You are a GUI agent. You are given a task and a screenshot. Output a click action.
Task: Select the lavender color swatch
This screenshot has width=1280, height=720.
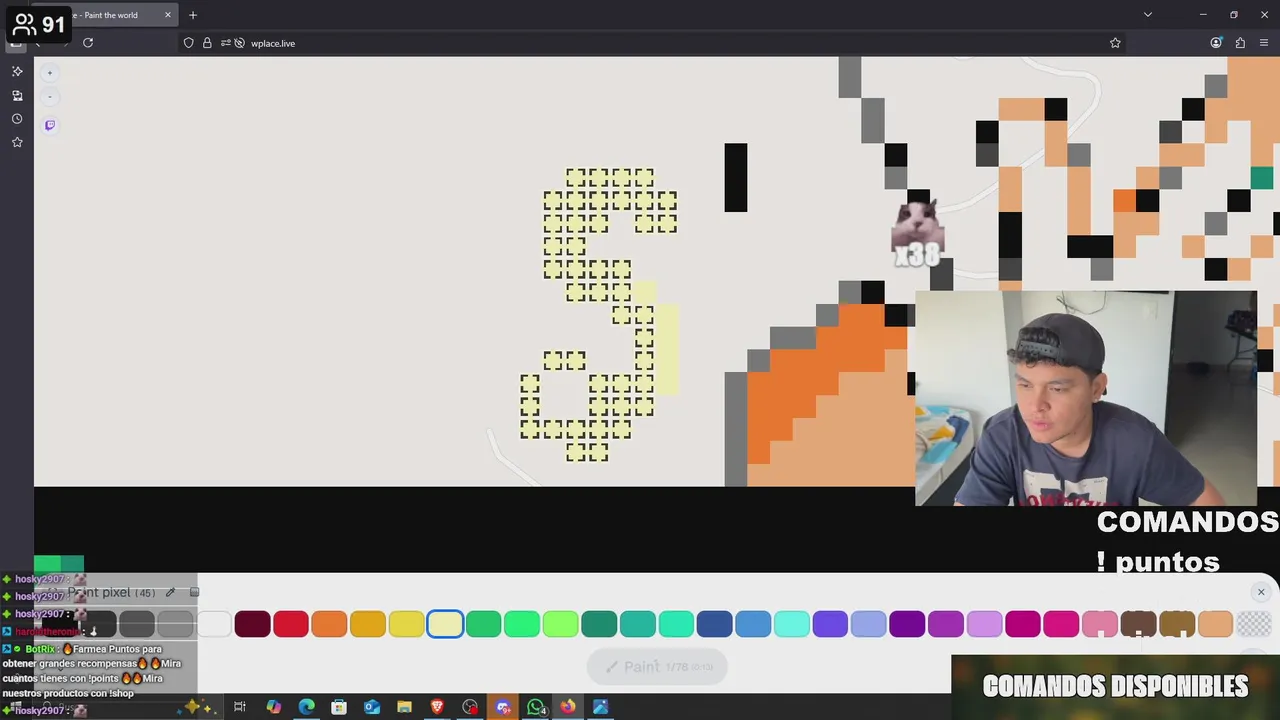984,624
